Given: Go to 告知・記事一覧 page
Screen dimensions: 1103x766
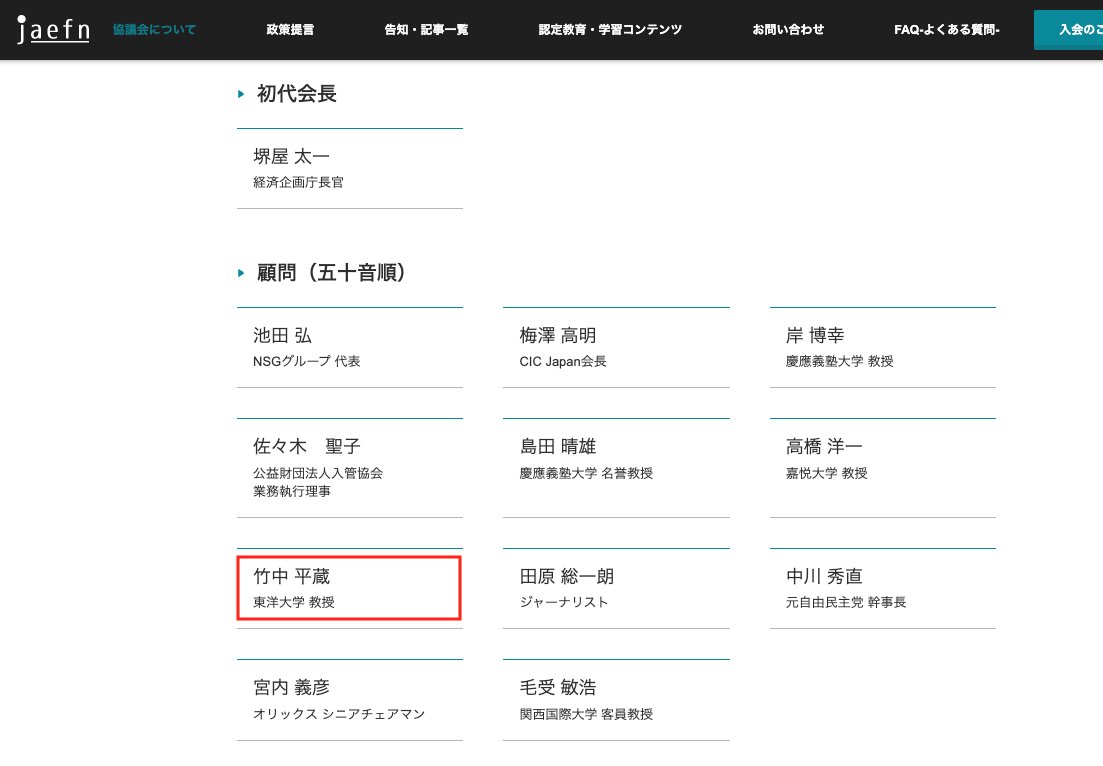Looking at the screenshot, I should (426, 30).
